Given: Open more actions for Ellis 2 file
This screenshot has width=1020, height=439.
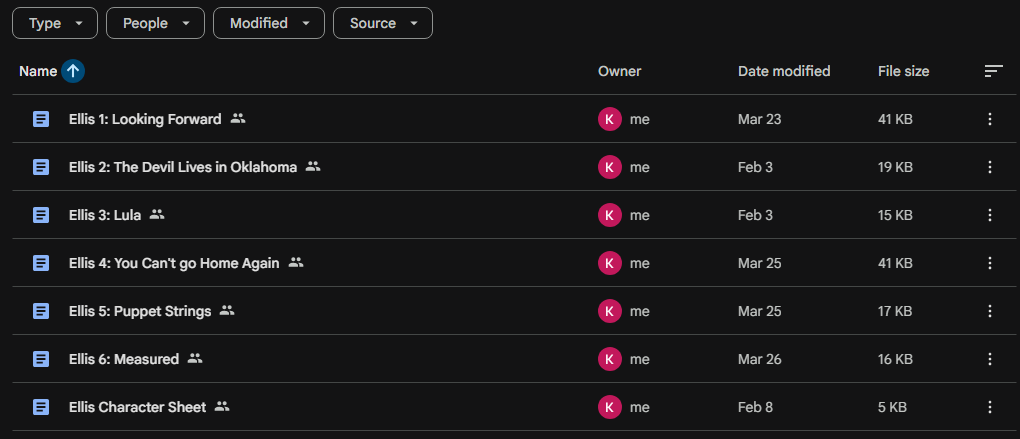Looking at the screenshot, I should (990, 167).
